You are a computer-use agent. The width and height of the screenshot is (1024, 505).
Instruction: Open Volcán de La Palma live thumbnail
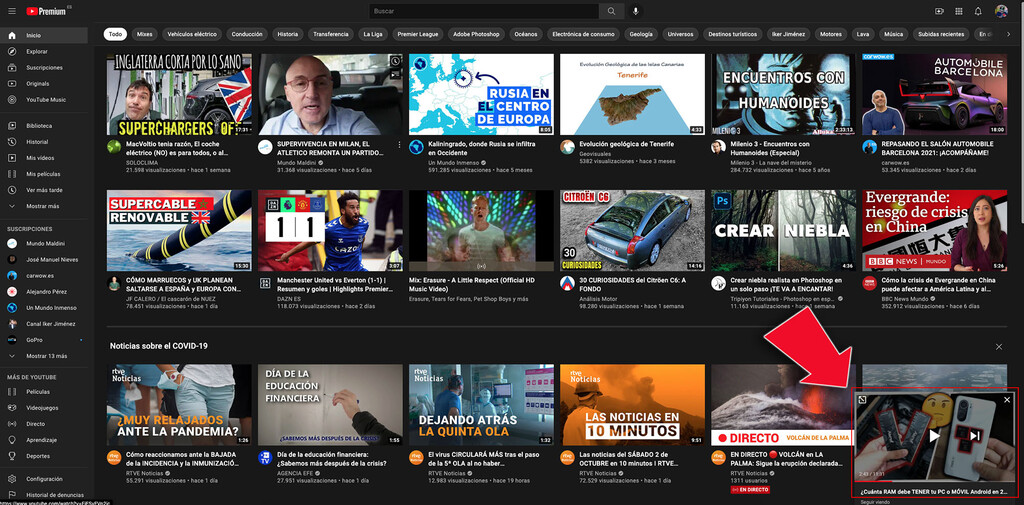coord(783,405)
